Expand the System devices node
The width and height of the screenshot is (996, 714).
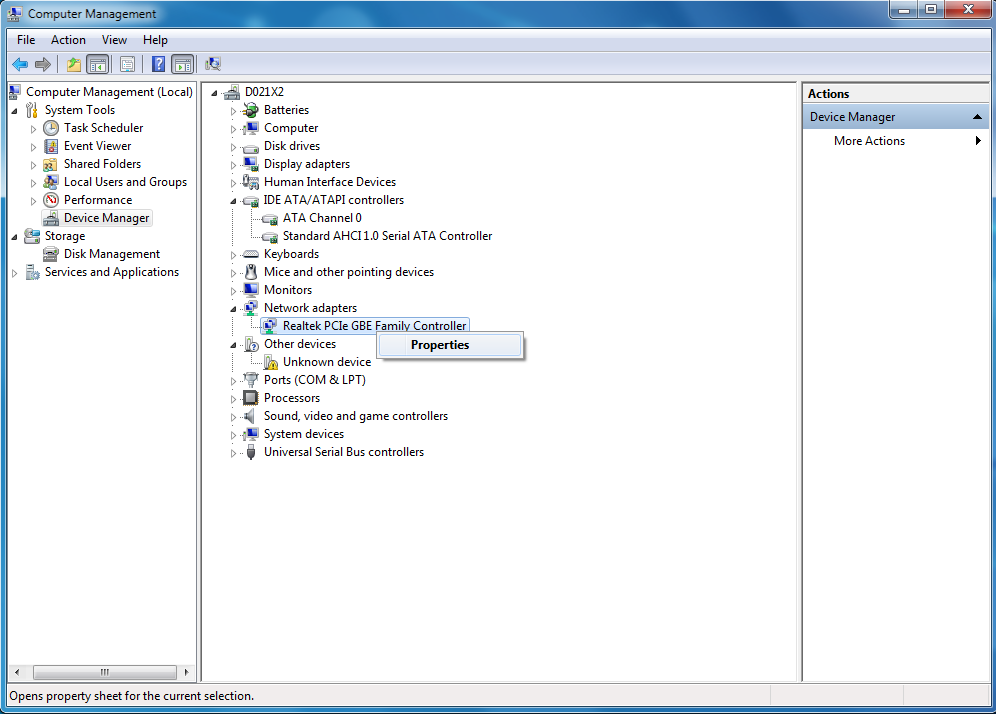coord(233,435)
